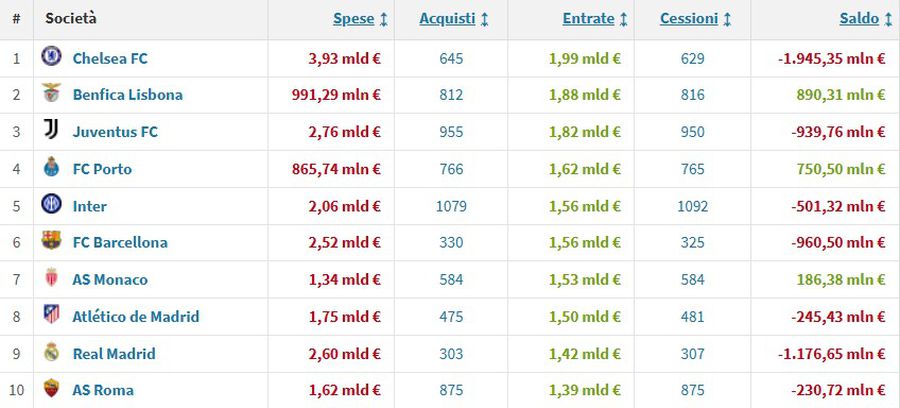Open the AS Roma club link
The image size is (900, 408).
[103, 390]
